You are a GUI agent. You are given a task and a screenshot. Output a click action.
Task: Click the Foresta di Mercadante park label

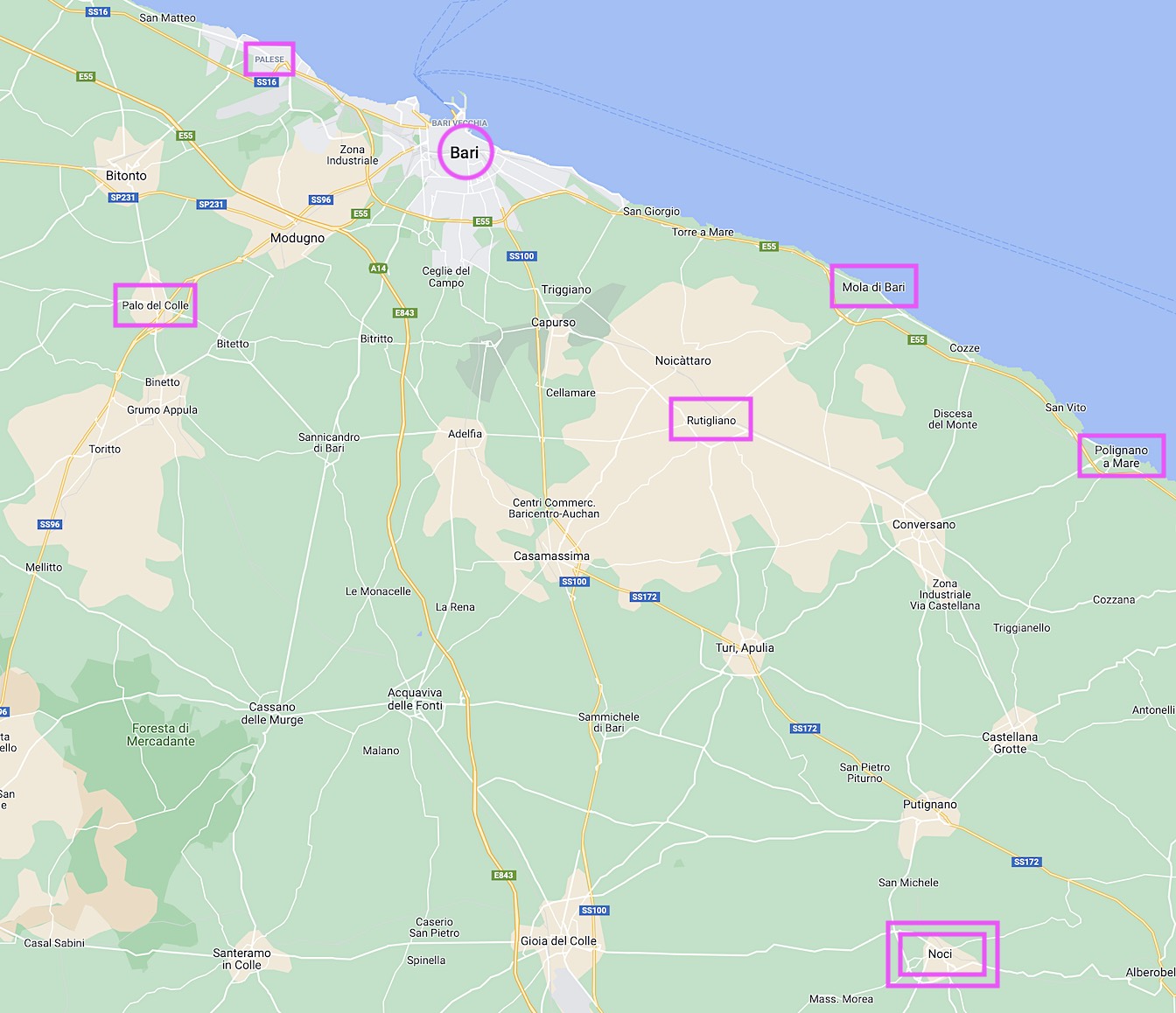click(x=161, y=735)
